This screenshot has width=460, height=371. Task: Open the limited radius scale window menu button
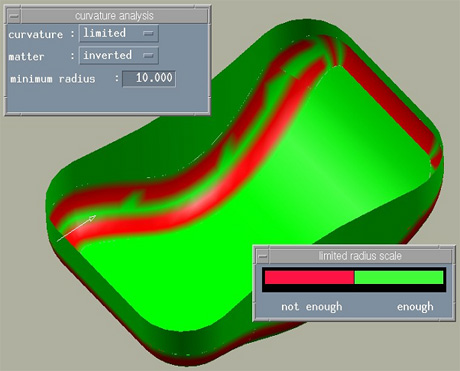(x=263, y=256)
